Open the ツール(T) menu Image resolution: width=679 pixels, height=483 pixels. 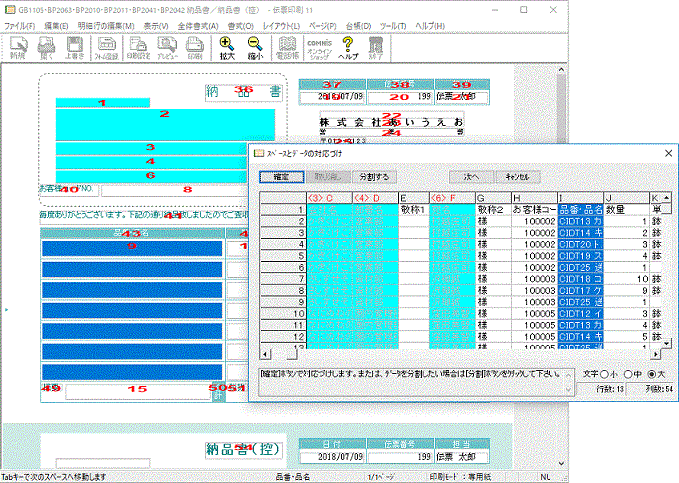(393, 26)
